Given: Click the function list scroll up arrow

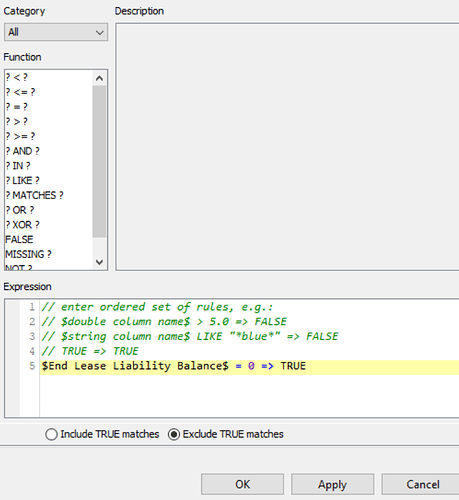Looking at the screenshot, I should click(x=99, y=78).
